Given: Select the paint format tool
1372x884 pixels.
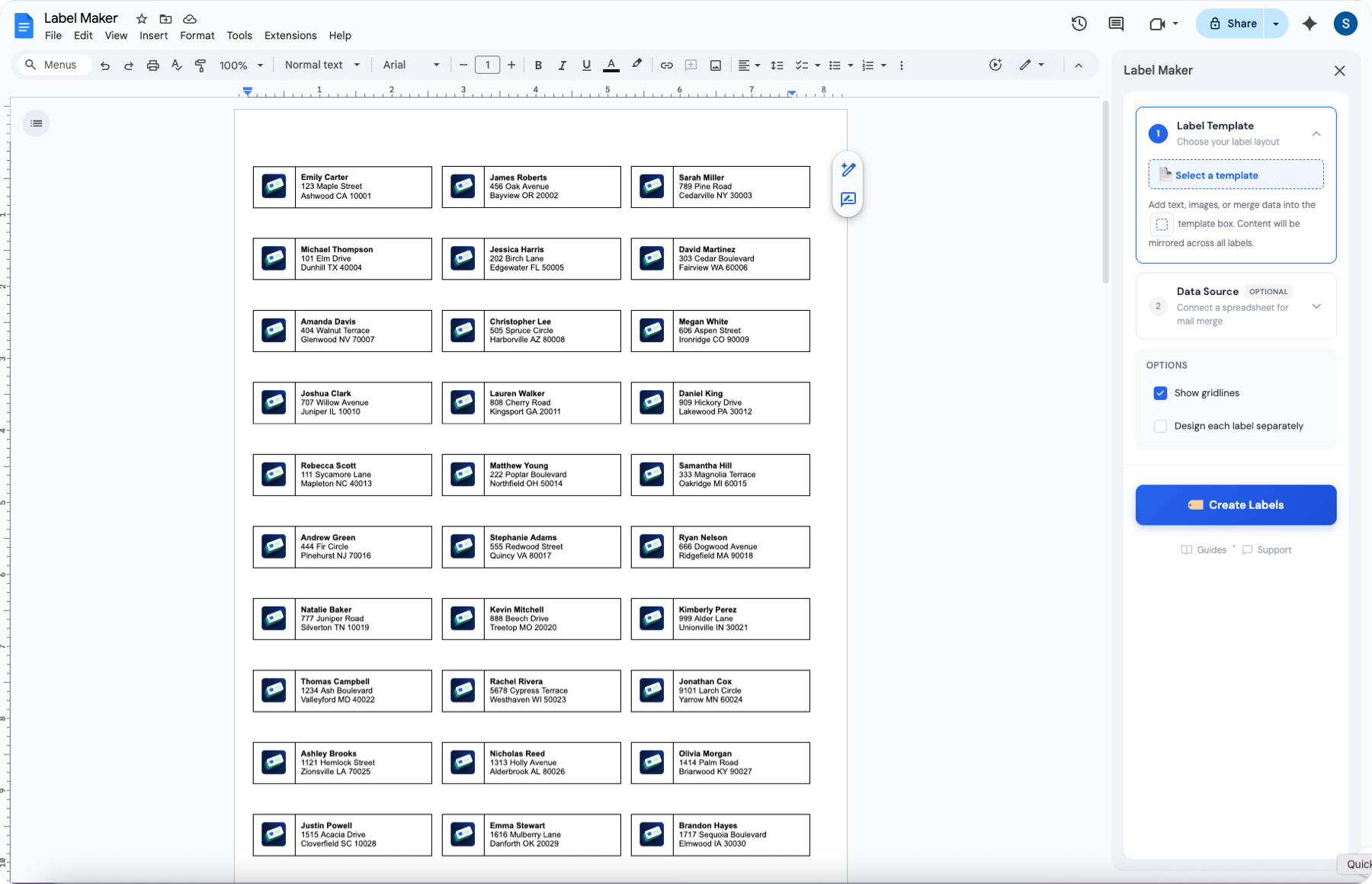Looking at the screenshot, I should 200,65.
